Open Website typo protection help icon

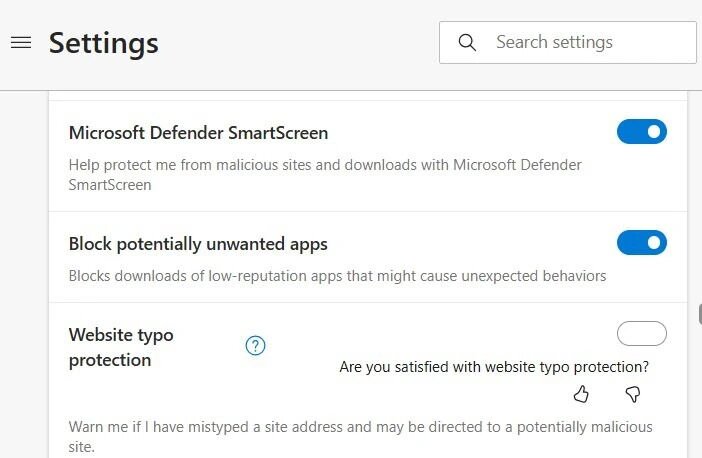255,346
